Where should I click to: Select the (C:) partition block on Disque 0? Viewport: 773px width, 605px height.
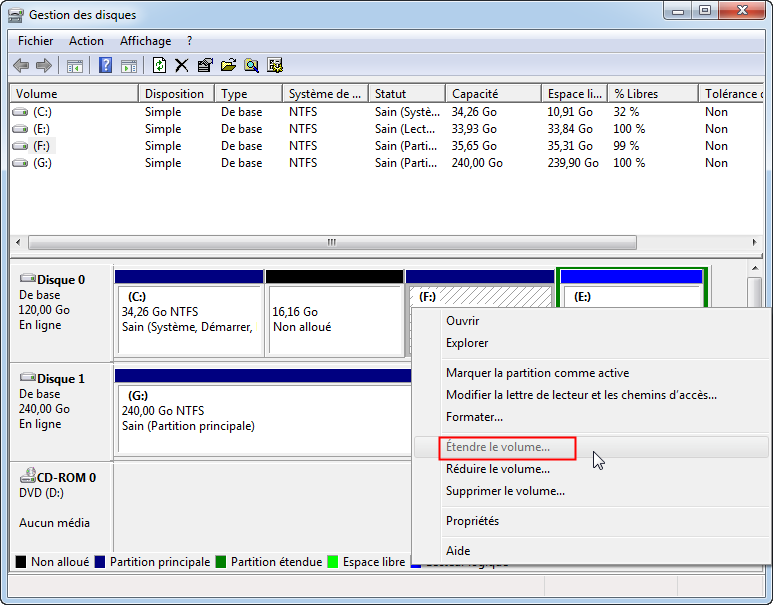tap(189, 313)
